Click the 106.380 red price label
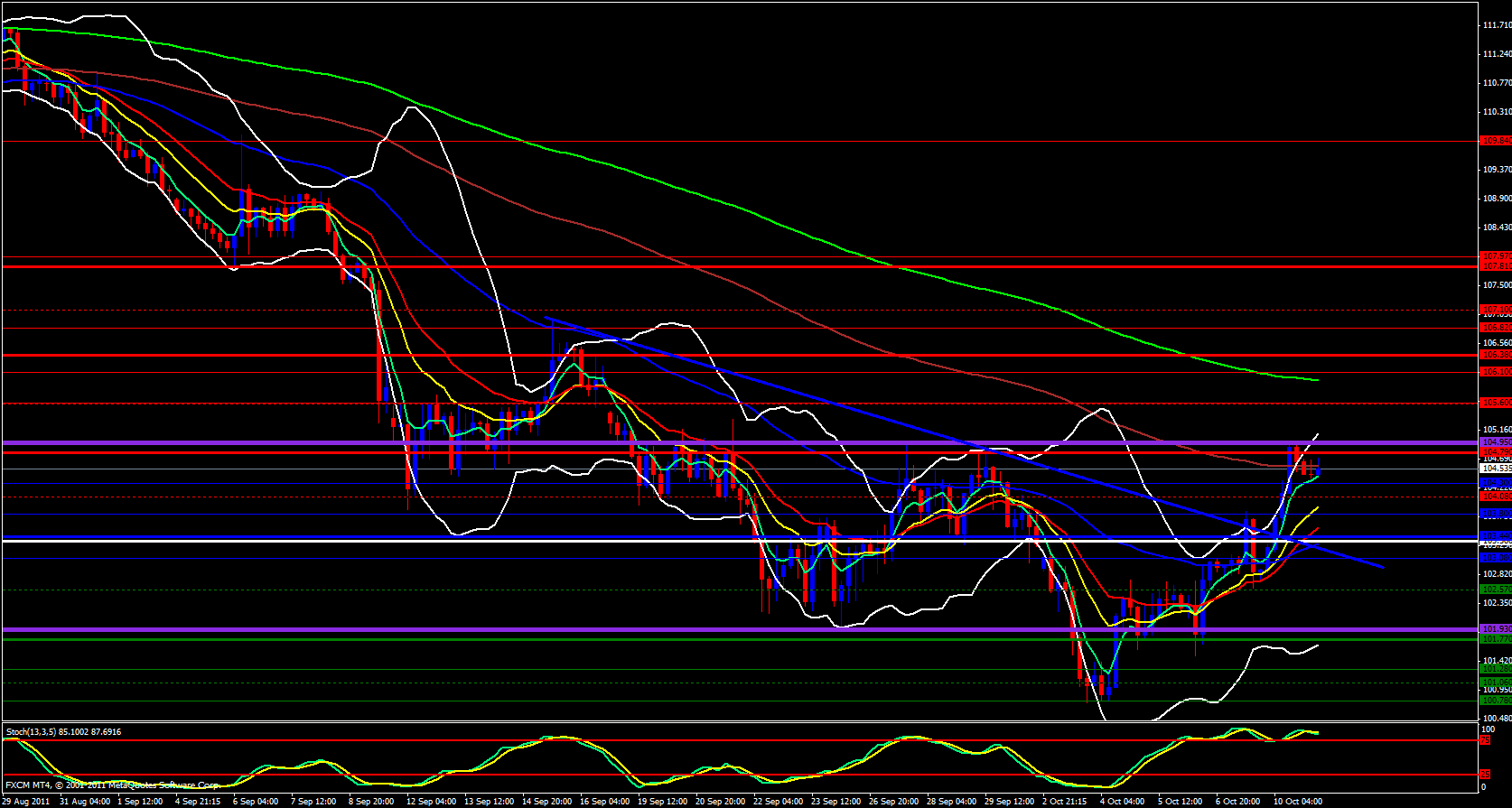The image size is (1512, 808). [1496, 355]
